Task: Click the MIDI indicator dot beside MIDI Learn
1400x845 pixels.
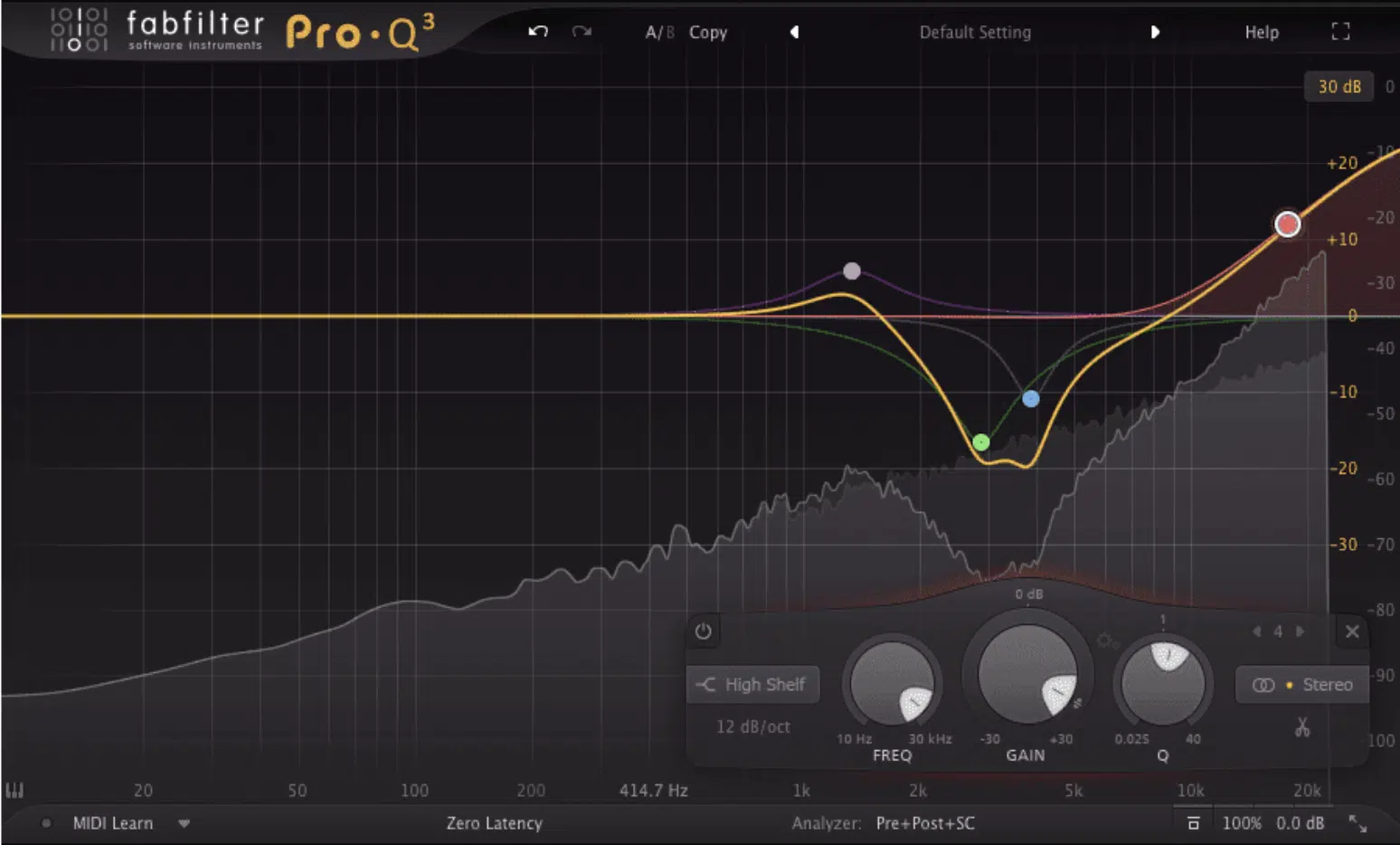Action: [x=46, y=823]
